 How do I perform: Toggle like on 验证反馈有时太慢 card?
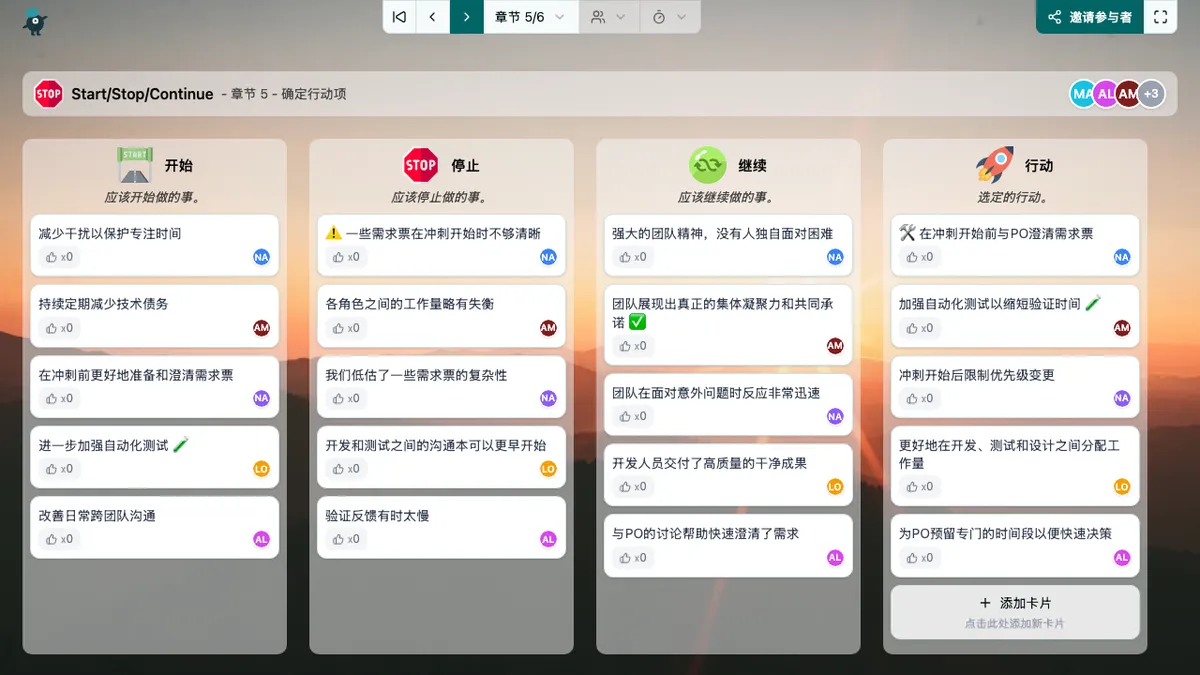tap(346, 539)
